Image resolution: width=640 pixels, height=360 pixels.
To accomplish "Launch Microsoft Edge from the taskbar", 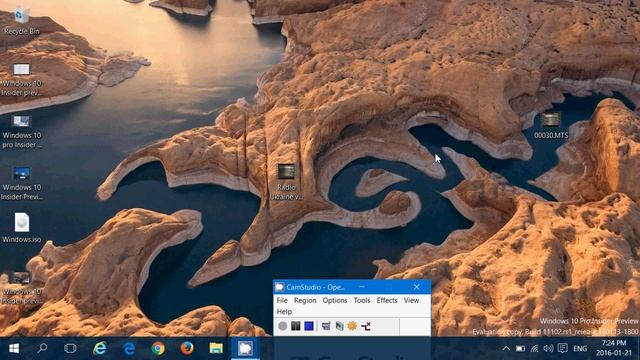I will point(129,348).
